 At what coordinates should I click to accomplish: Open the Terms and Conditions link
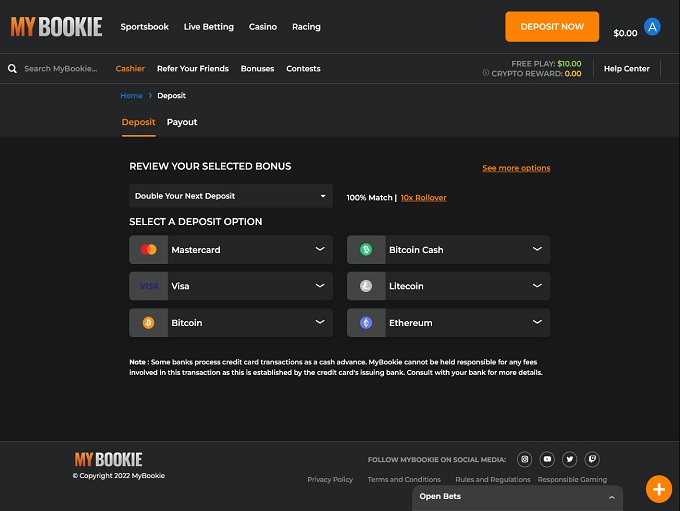[x=404, y=479]
